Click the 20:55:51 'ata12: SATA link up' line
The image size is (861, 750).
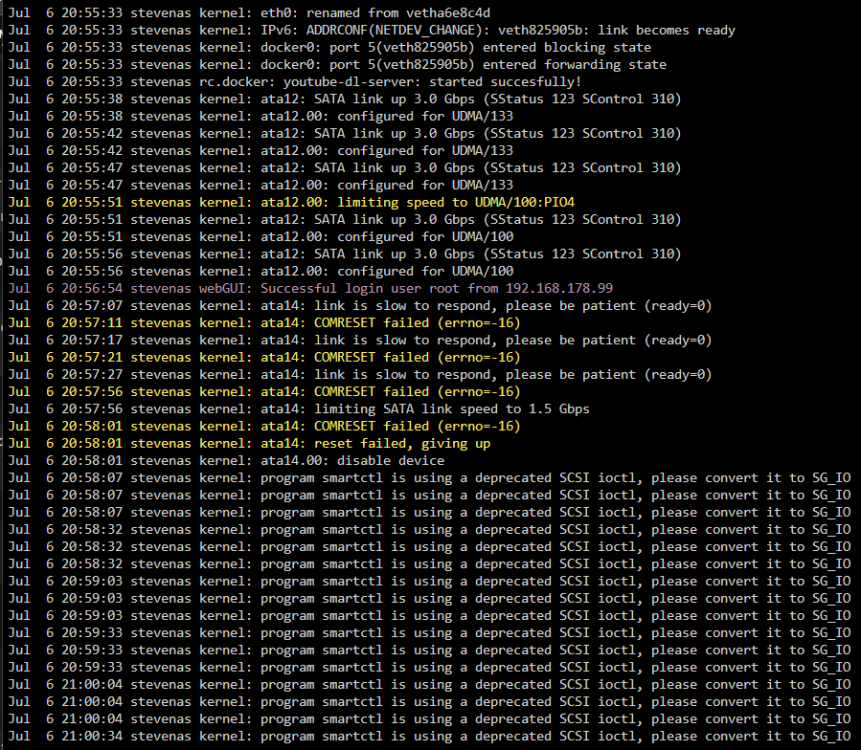[x=344, y=220]
